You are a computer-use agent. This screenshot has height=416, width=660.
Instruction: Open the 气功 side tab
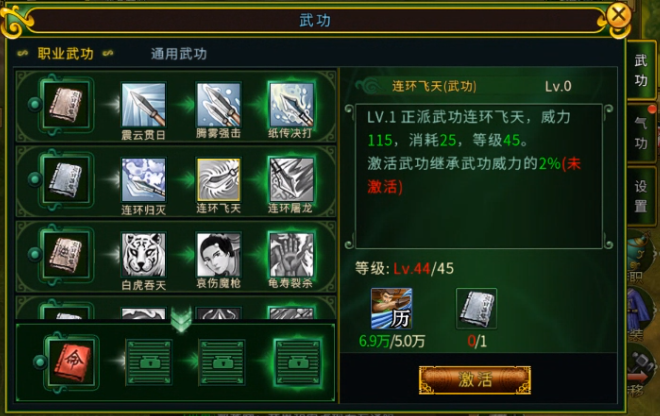tap(641, 133)
